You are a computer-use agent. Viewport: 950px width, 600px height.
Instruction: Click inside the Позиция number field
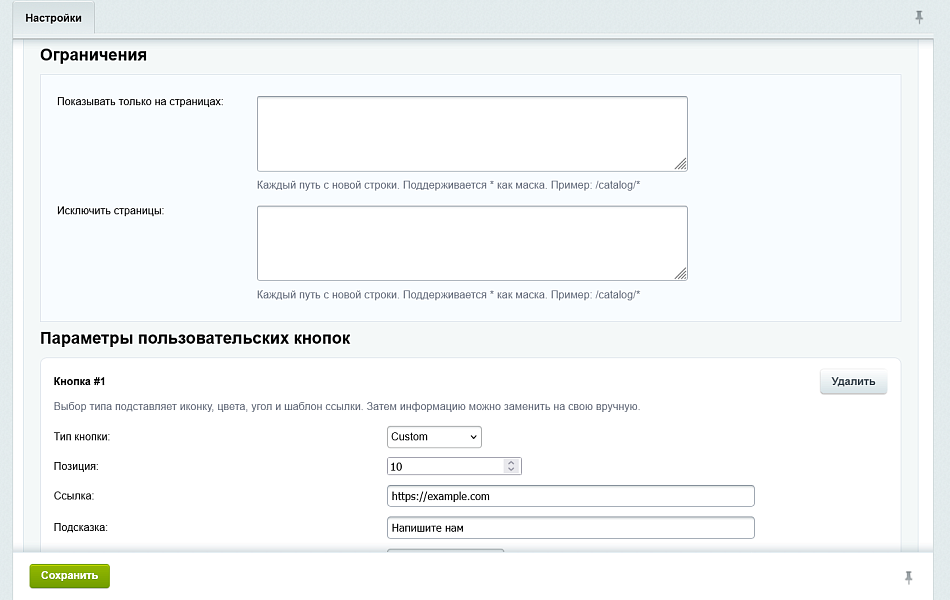point(445,467)
